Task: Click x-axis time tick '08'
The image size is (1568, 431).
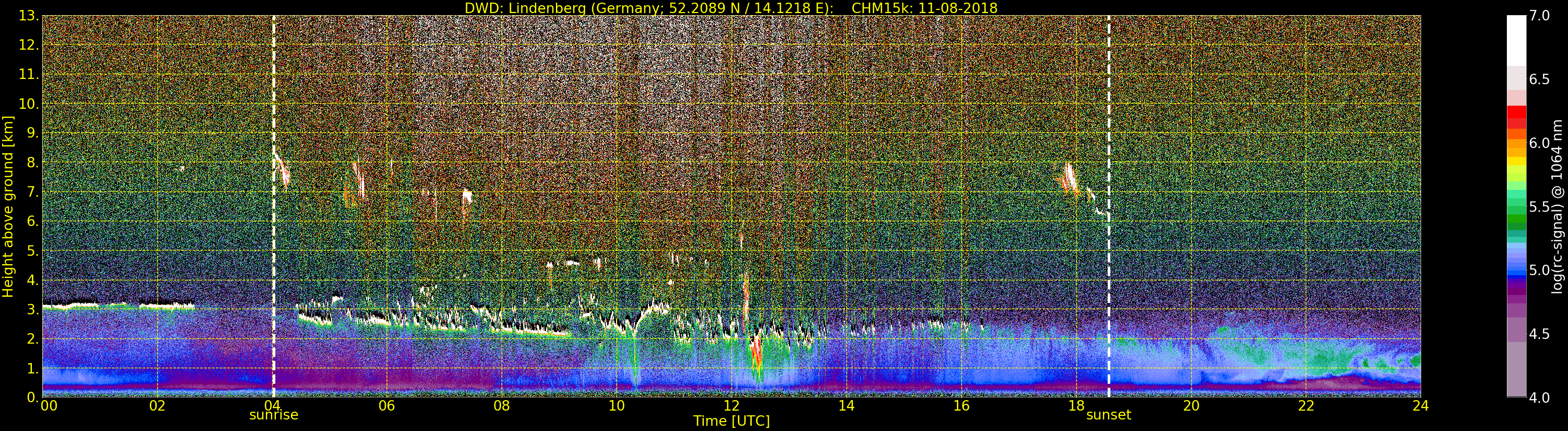Action: click(502, 405)
